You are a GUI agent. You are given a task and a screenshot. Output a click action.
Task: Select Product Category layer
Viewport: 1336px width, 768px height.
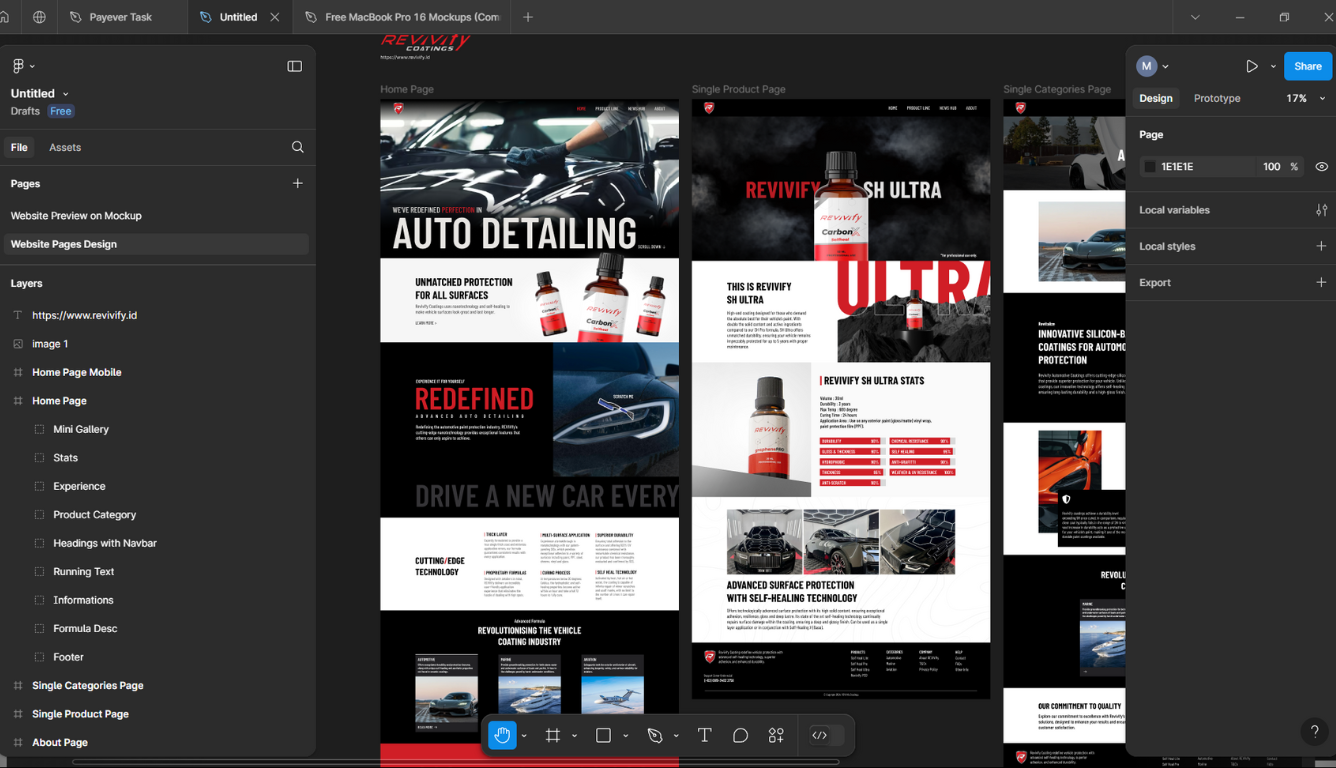95,514
